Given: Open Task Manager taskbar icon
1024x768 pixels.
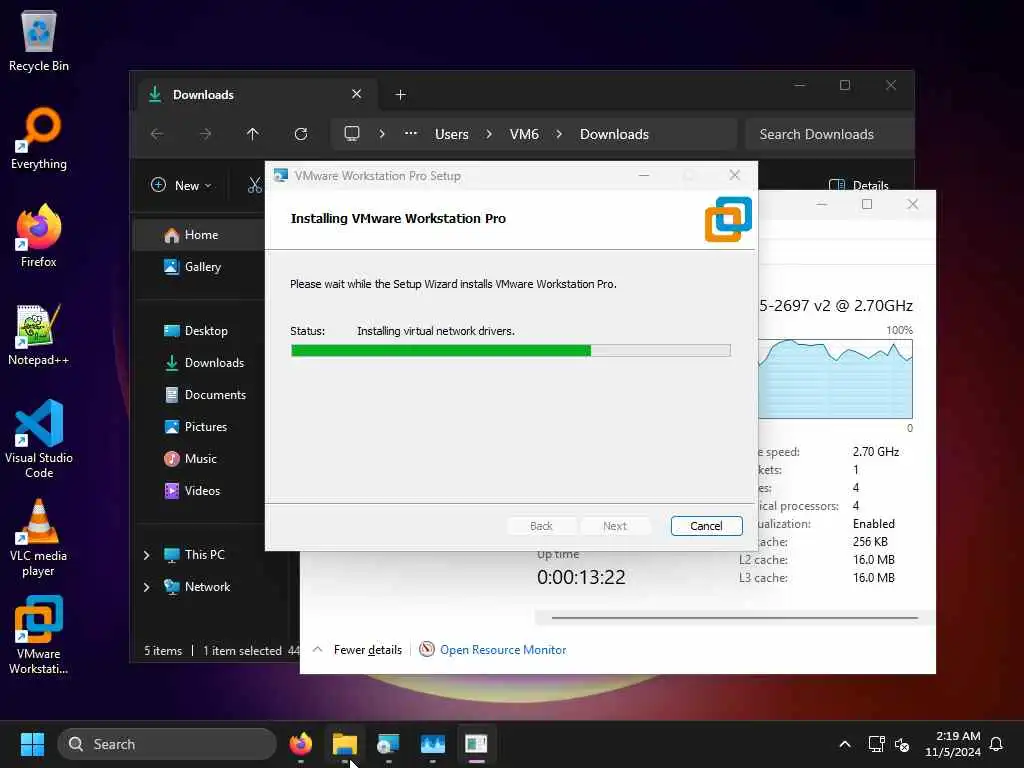Looking at the screenshot, I should (x=432, y=744).
